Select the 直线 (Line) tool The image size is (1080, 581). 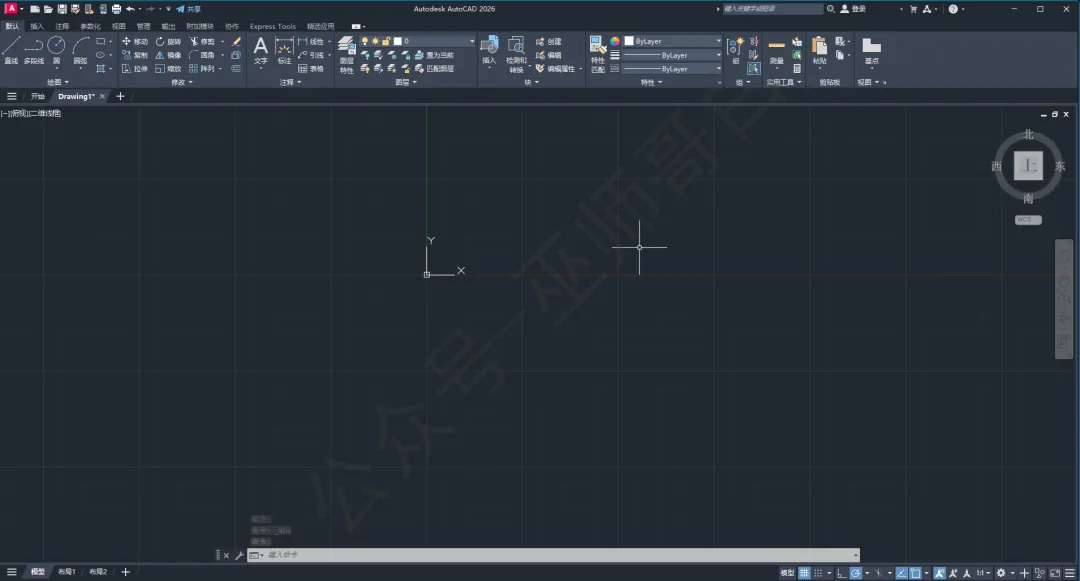tap(11, 51)
